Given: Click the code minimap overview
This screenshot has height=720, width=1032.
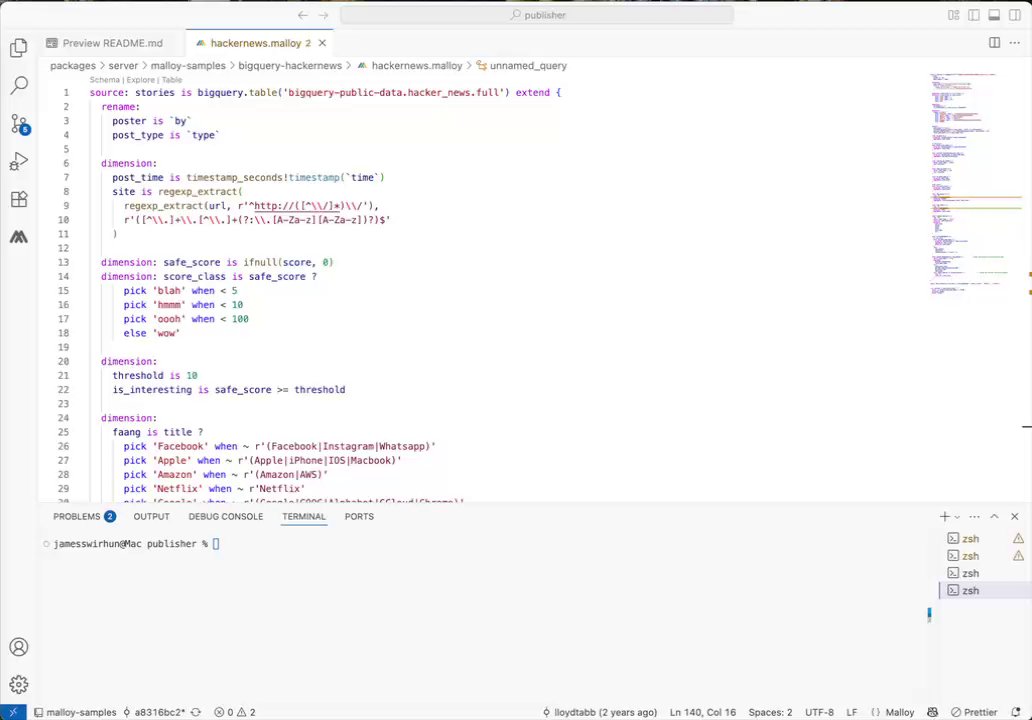Looking at the screenshot, I should click(x=977, y=184).
